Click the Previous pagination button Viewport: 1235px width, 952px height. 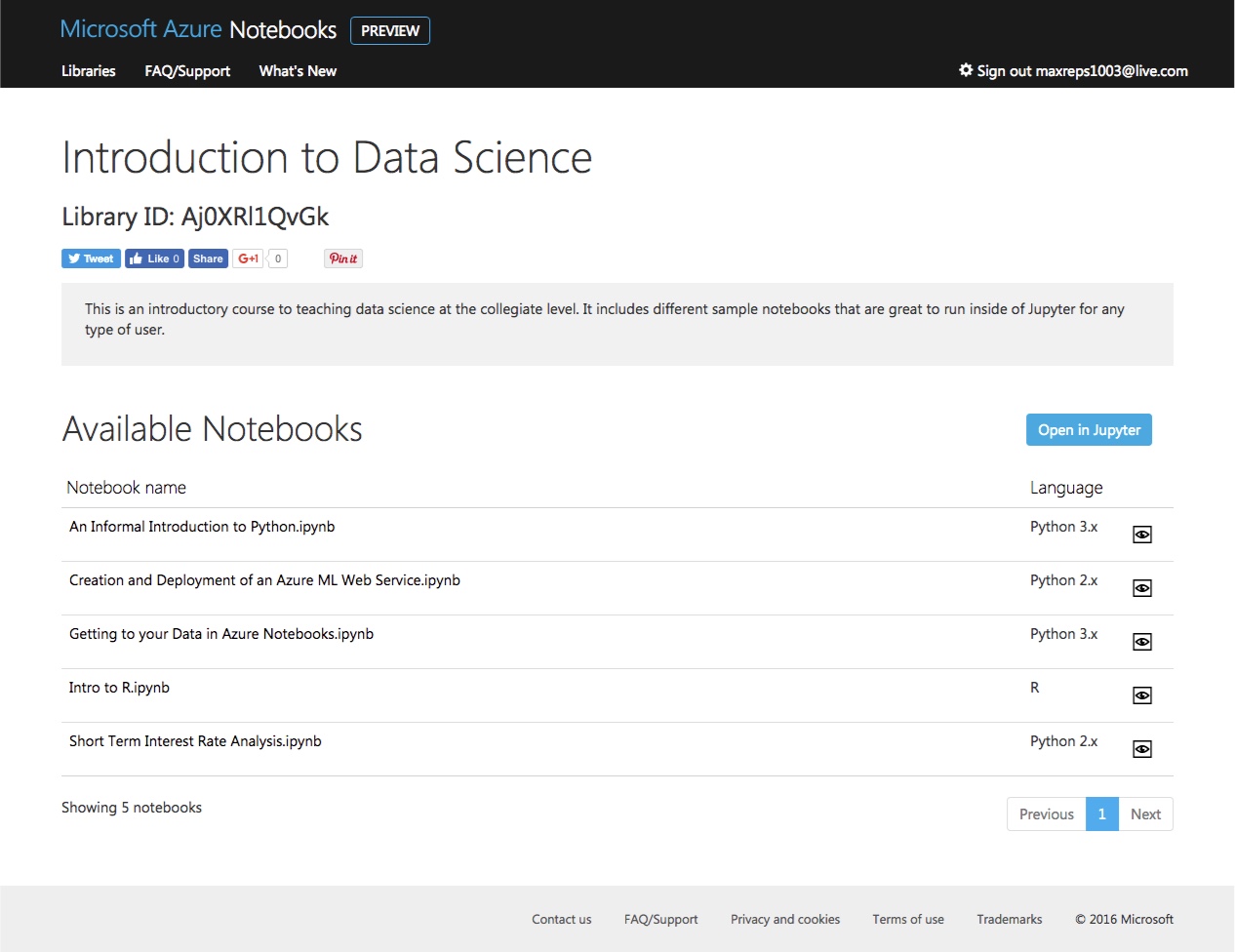[1046, 814]
